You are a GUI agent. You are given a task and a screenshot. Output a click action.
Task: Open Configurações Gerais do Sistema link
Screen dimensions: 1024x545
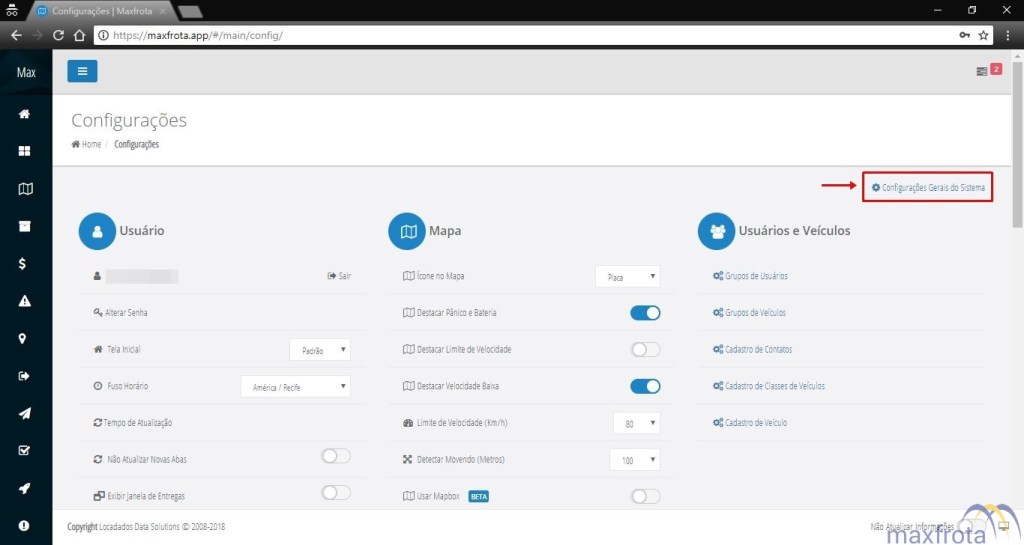pos(928,187)
